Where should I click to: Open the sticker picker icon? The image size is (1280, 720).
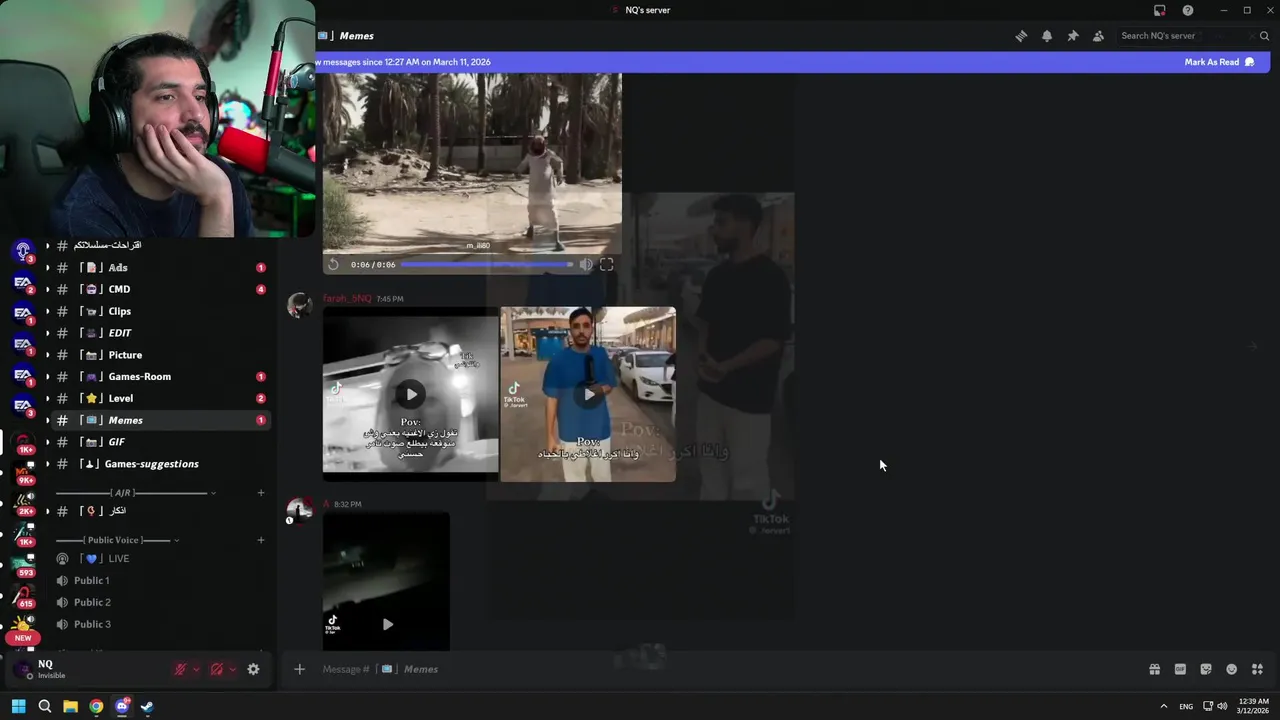pos(1206,669)
